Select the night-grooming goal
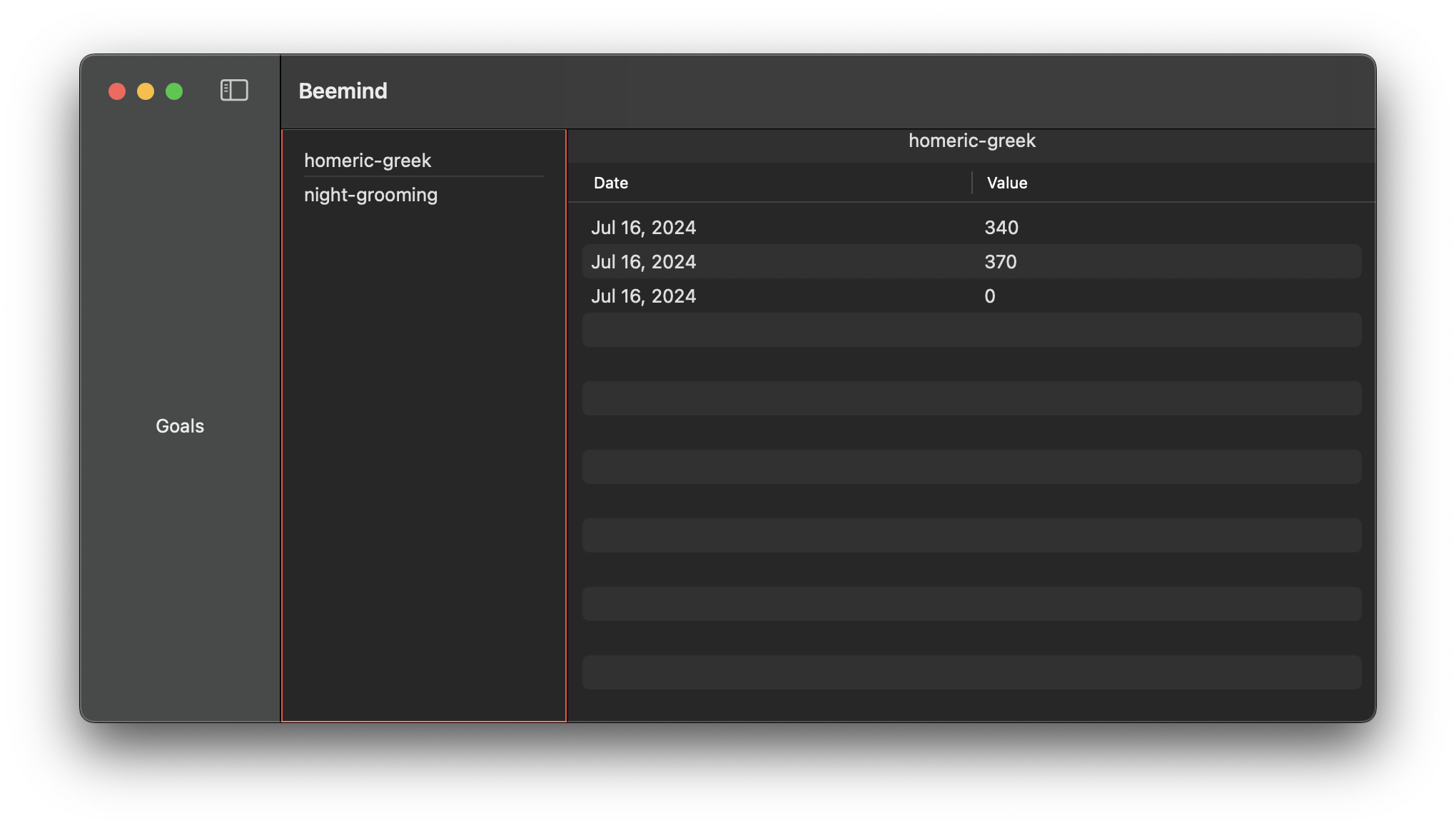The width and height of the screenshot is (1456, 828). (x=370, y=195)
